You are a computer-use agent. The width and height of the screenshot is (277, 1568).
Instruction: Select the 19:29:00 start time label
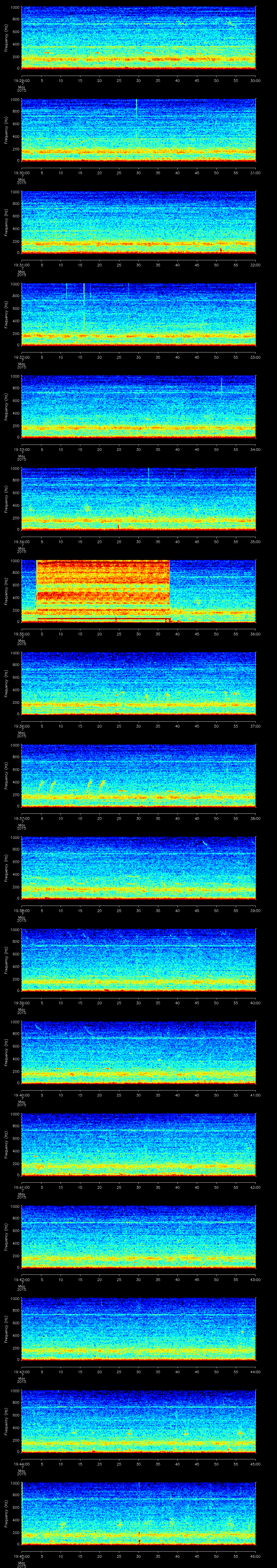(22, 80)
